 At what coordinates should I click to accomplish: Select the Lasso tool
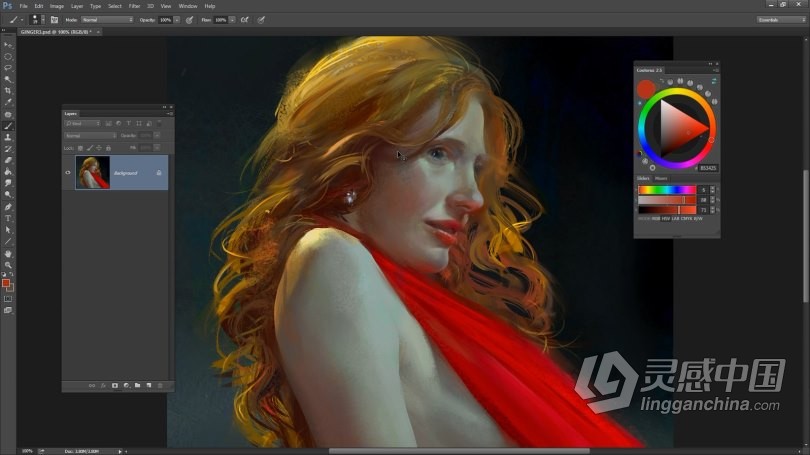coord(8,68)
